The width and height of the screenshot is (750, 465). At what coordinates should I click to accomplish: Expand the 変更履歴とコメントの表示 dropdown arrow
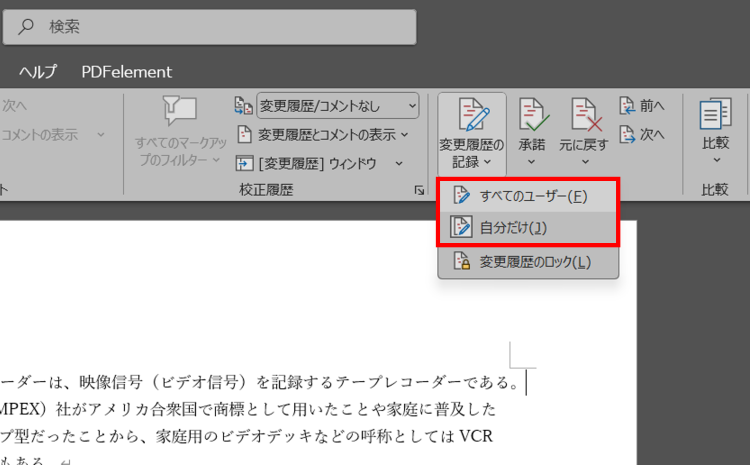[x=405, y=135]
